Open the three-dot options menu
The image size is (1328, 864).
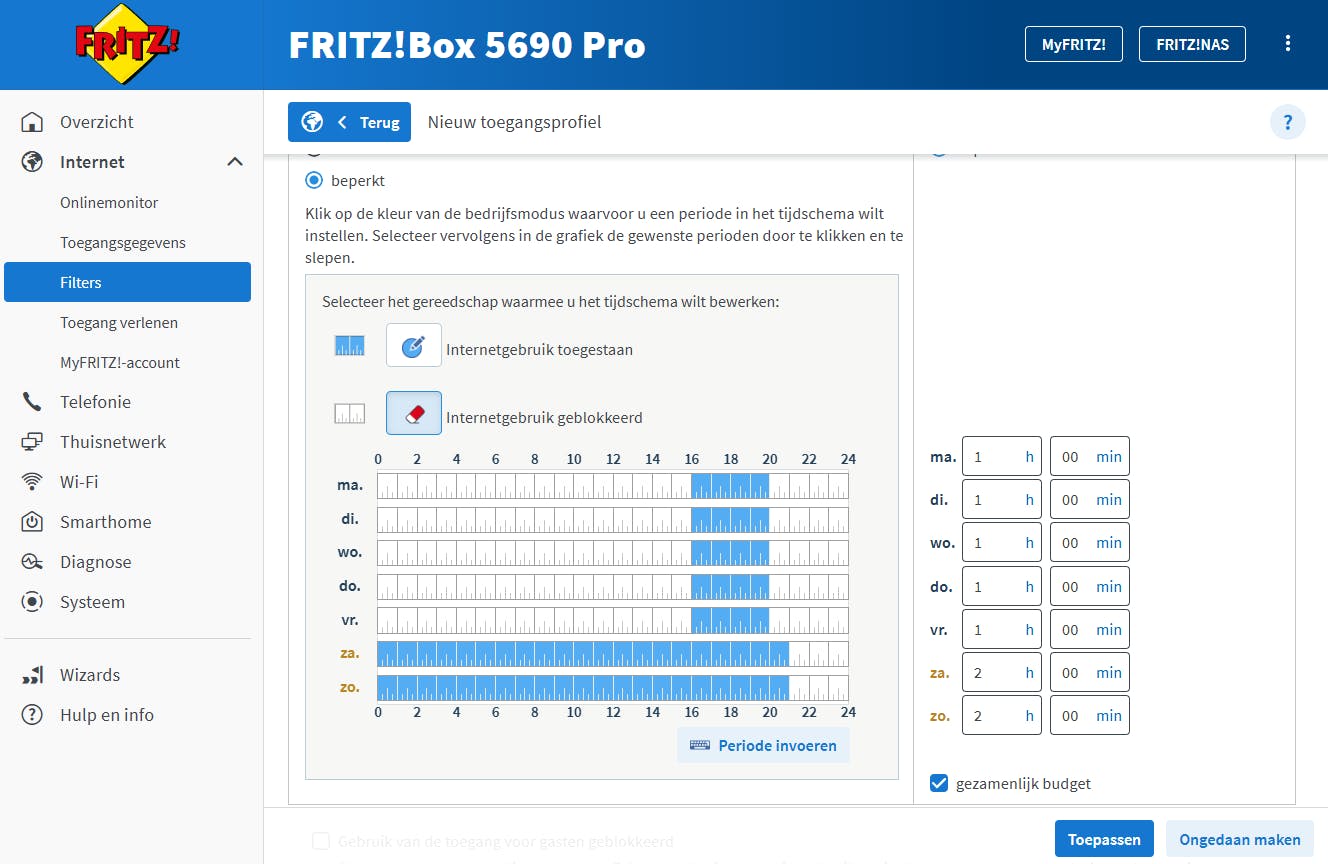coord(1288,44)
